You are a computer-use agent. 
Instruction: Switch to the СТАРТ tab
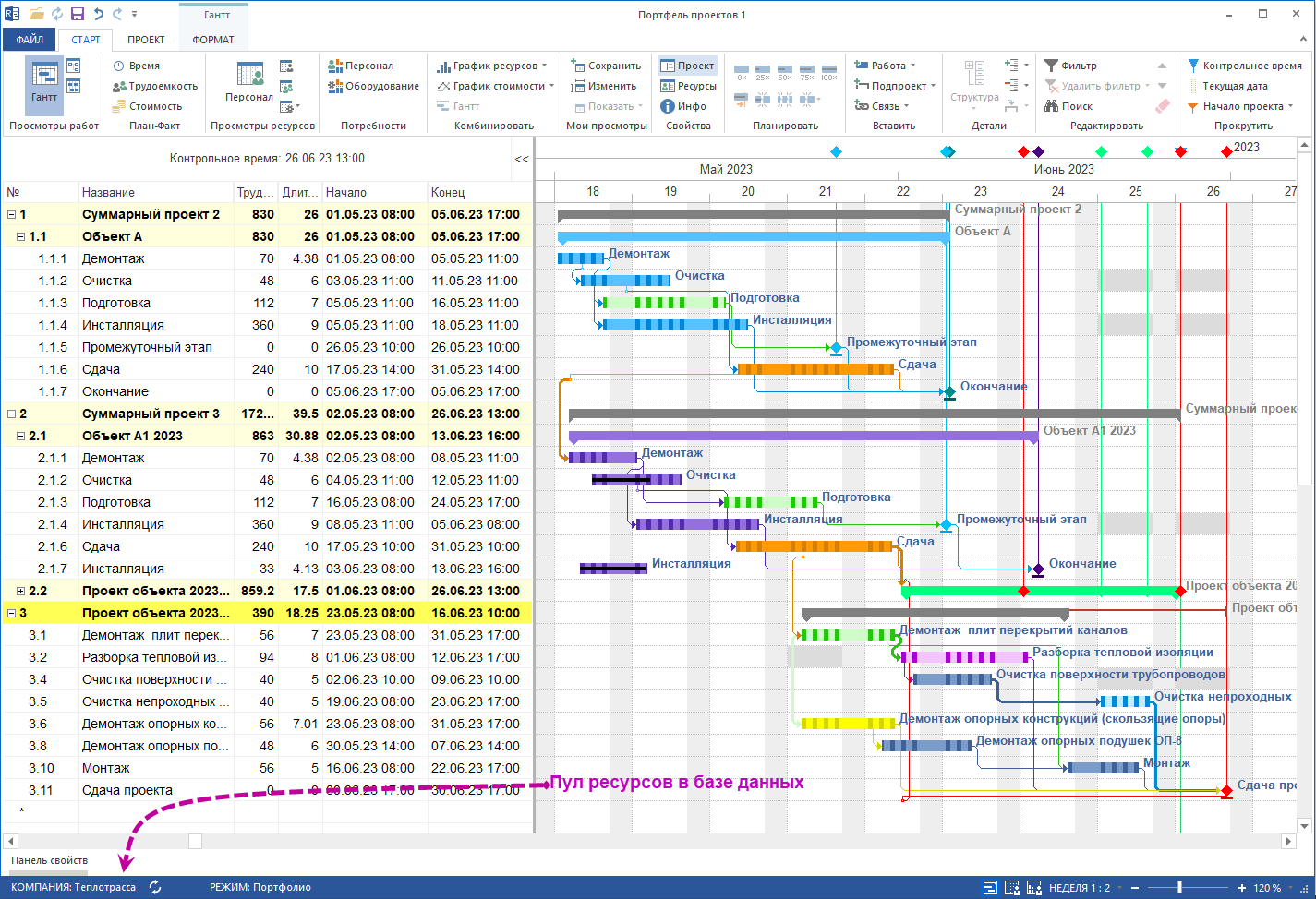click(x=86, y=40)
